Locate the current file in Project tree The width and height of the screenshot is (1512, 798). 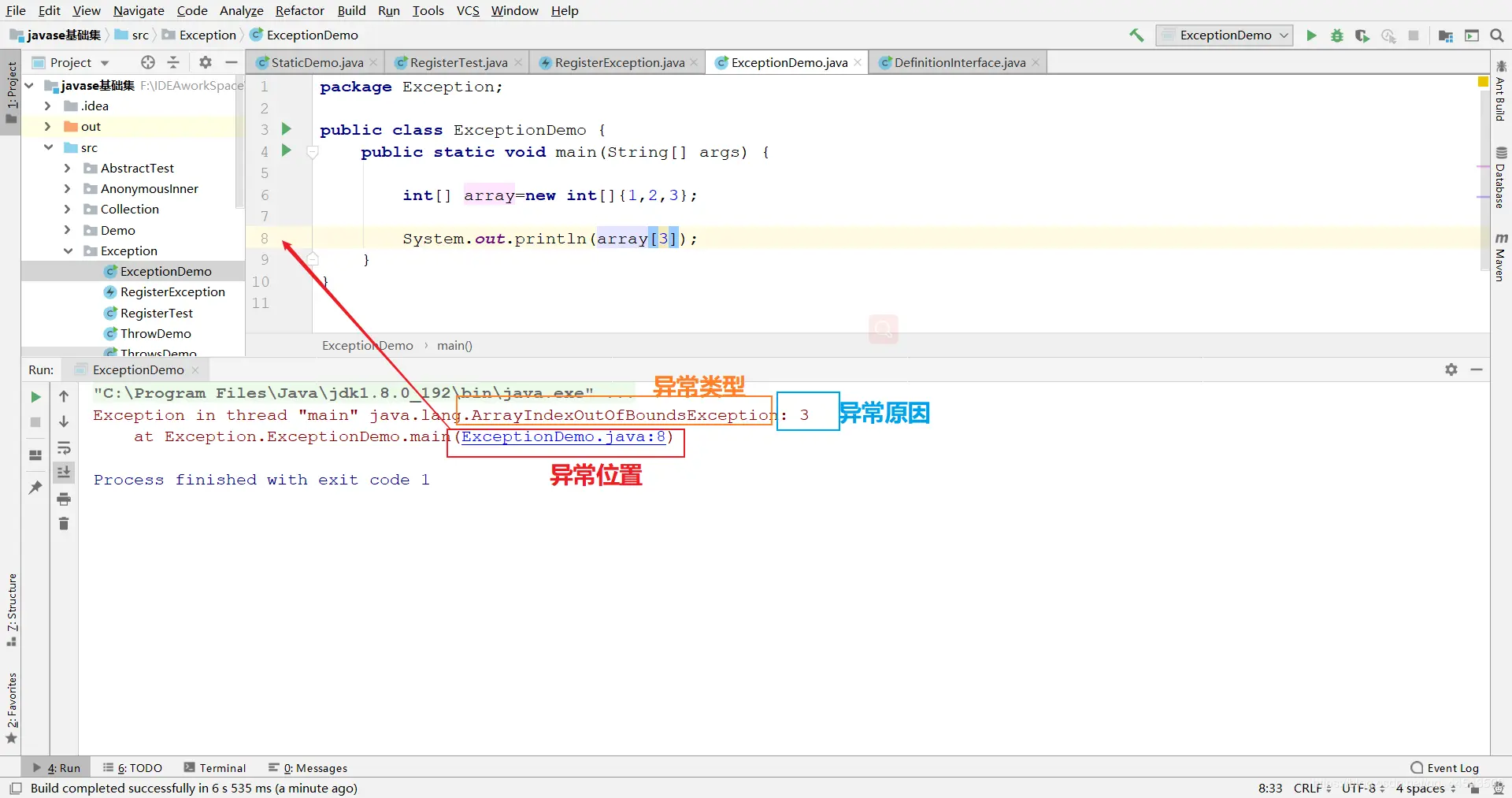pyautogui.click(x=147, y=62)
